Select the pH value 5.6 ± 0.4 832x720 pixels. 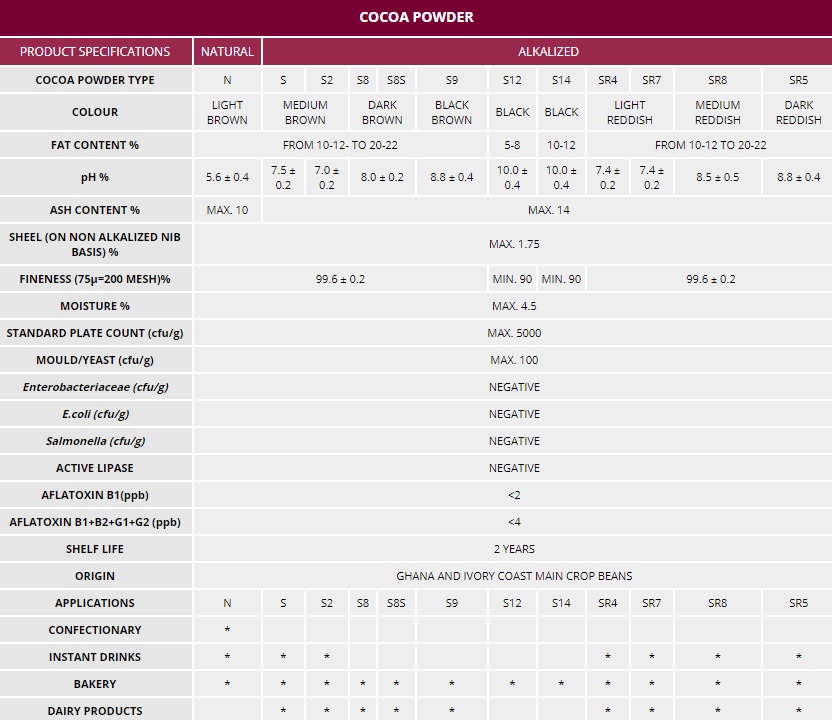(x=227, y=177)
